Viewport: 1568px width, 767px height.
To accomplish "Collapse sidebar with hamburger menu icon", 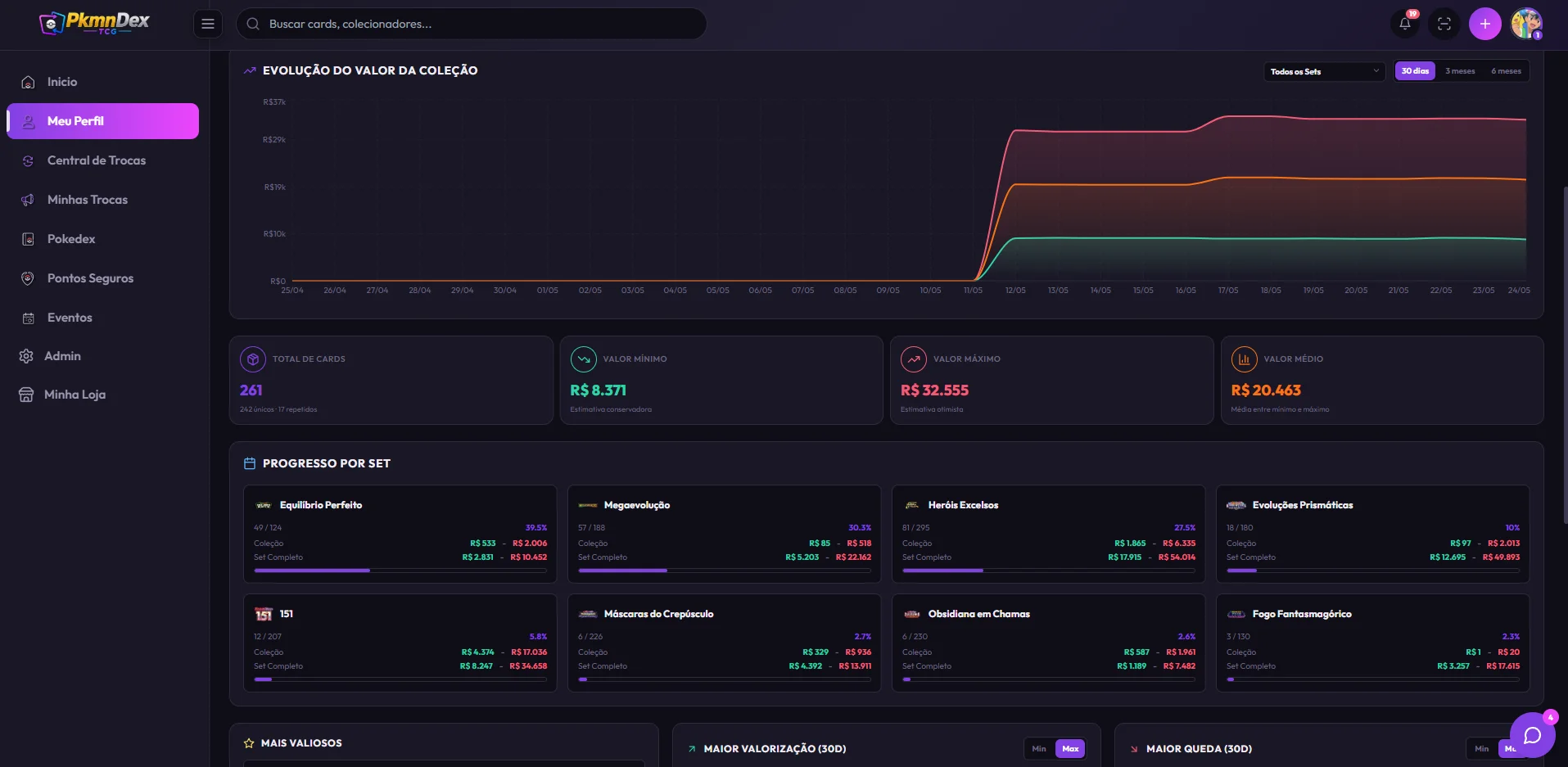I will [208, 24].
